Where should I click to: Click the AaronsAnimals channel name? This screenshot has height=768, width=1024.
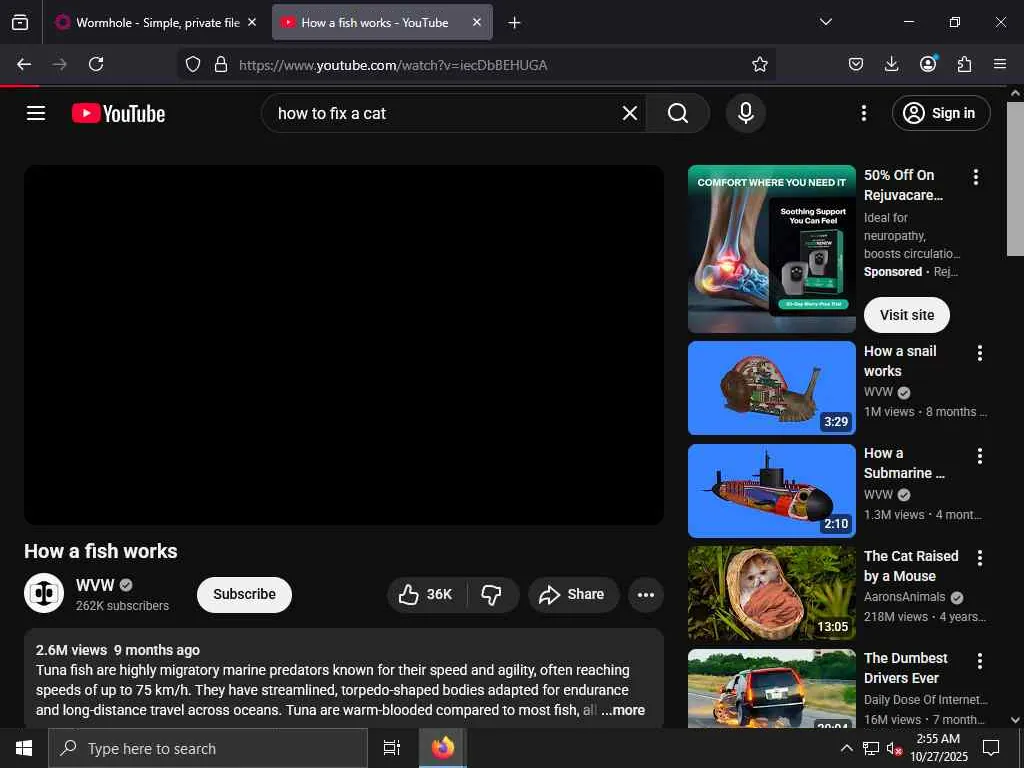tap(904, 597)
